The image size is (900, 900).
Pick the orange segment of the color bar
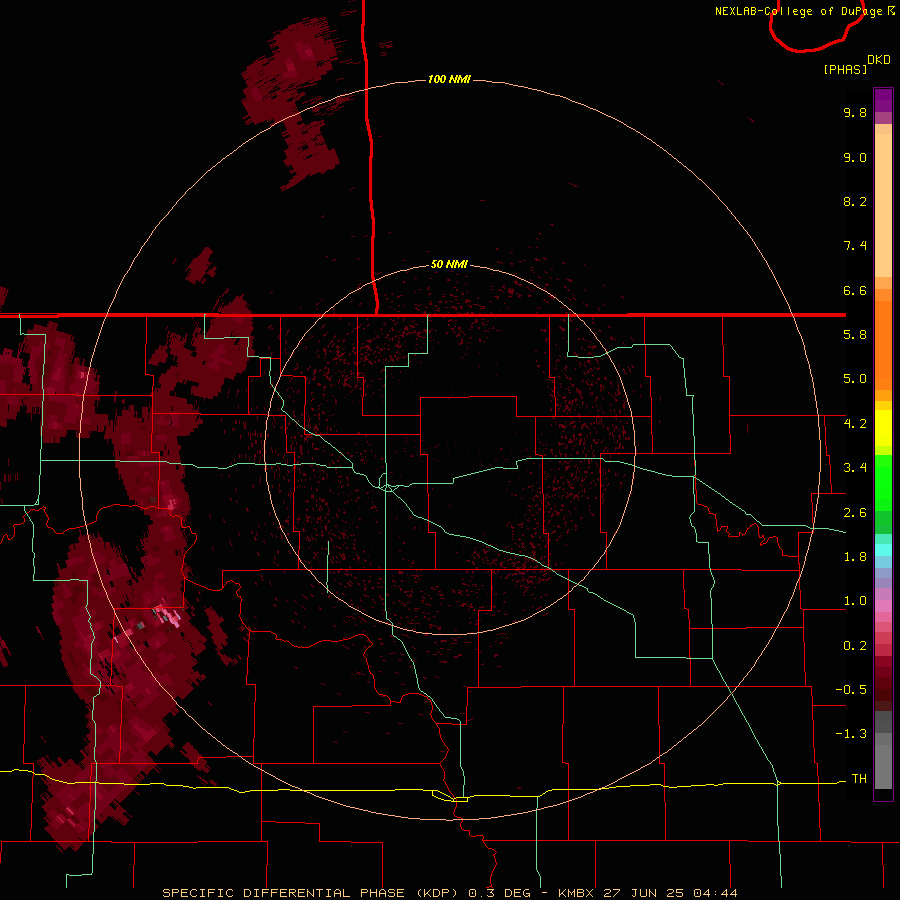(883, 345)
